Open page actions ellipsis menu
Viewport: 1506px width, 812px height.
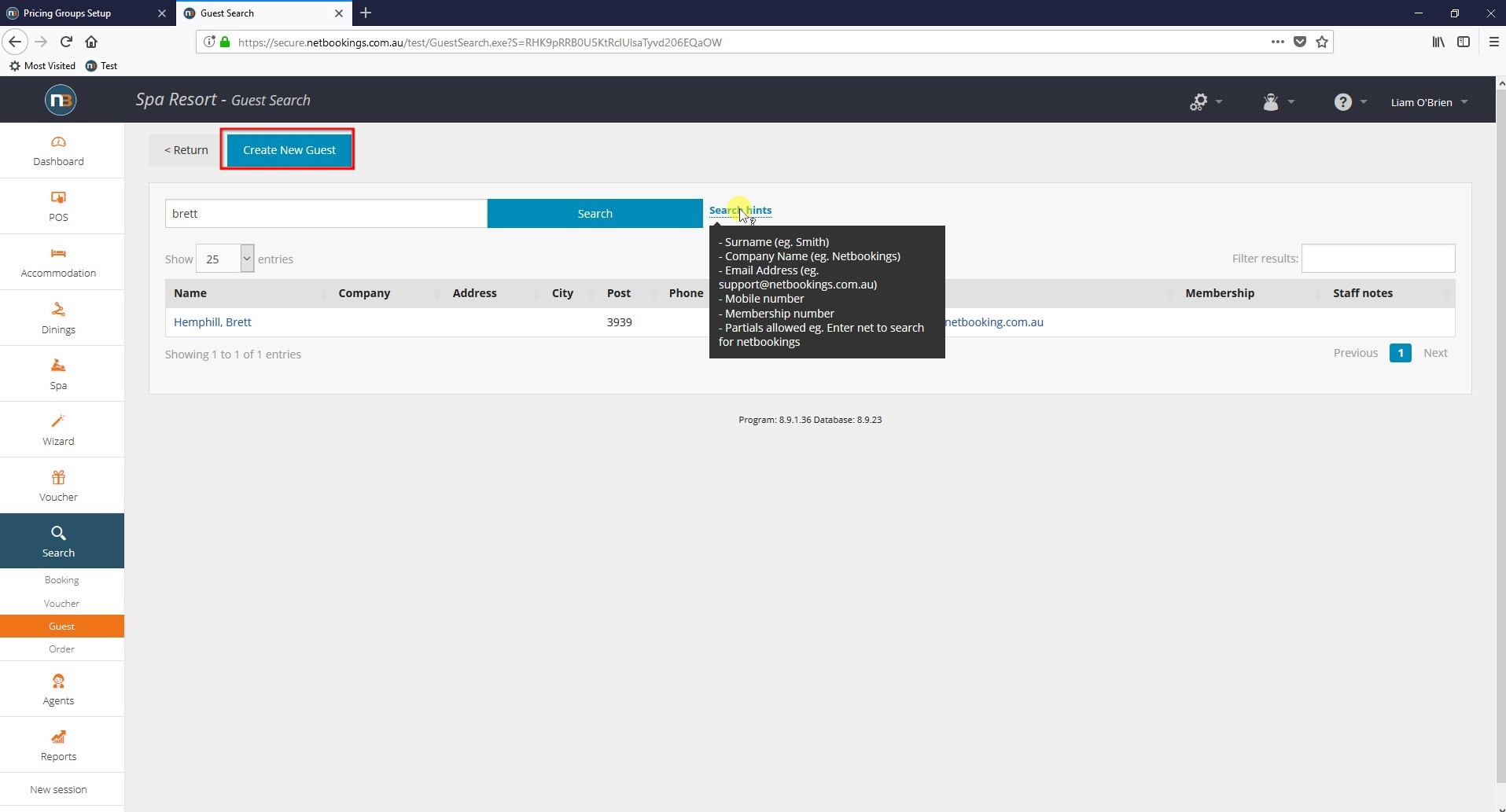point(1278,42)
